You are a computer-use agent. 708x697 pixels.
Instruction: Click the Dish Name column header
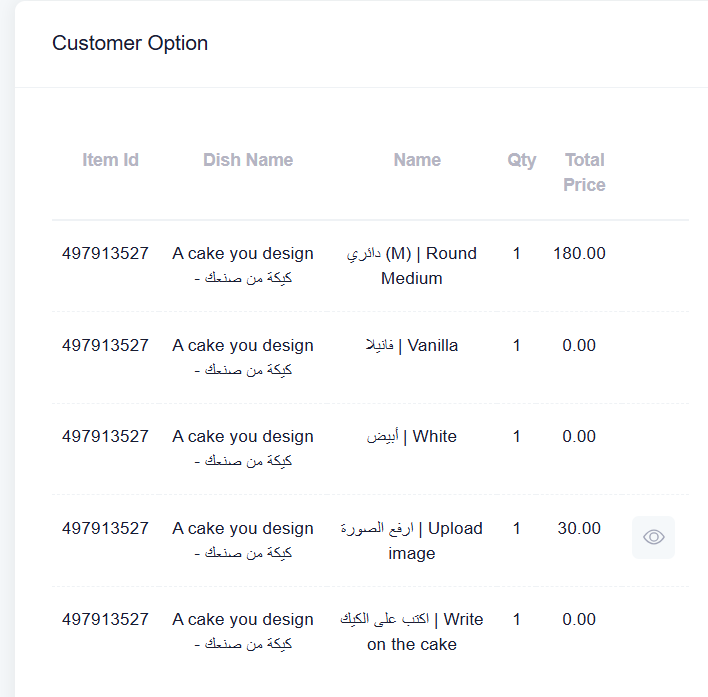(x=248, y=160)
